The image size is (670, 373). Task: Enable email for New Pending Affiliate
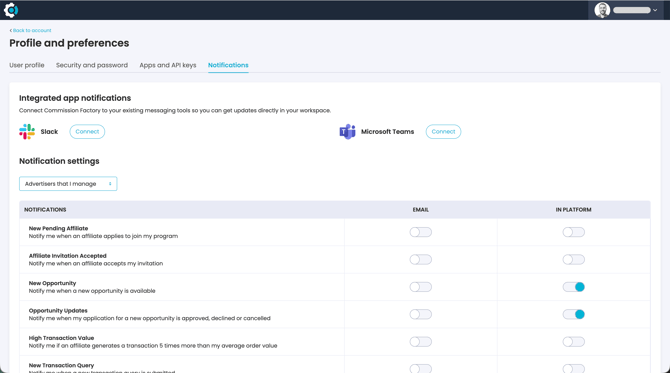click(x=421, y=232)
